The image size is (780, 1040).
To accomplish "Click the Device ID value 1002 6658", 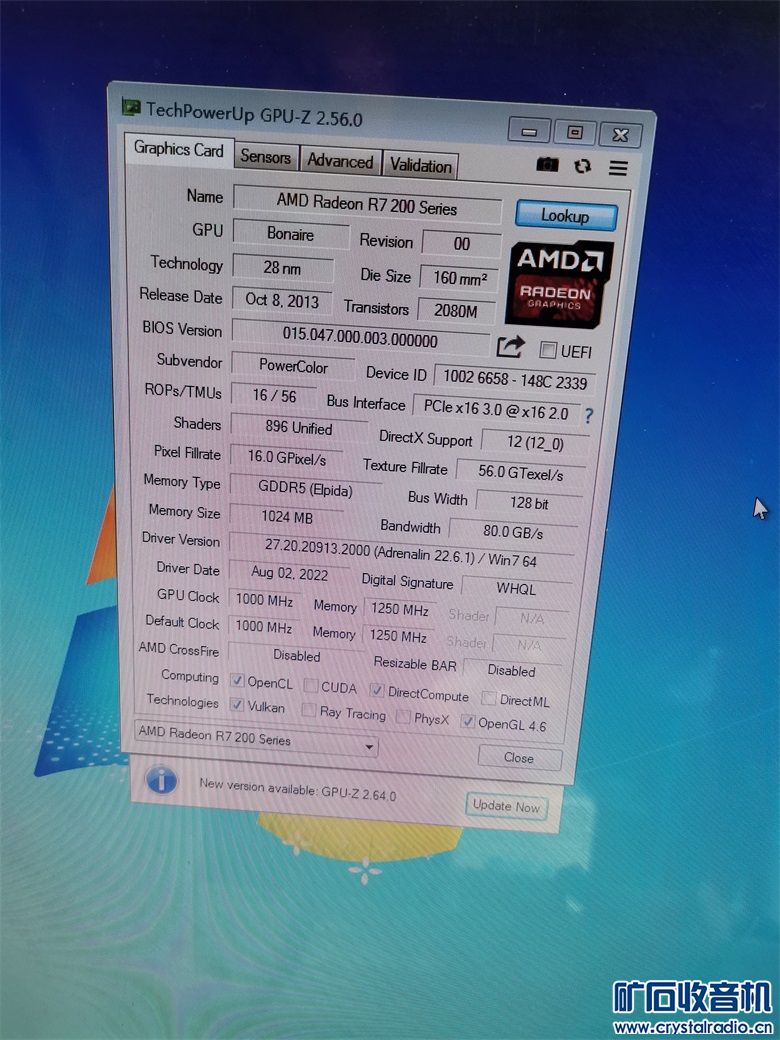I will [x=515, y=379].
